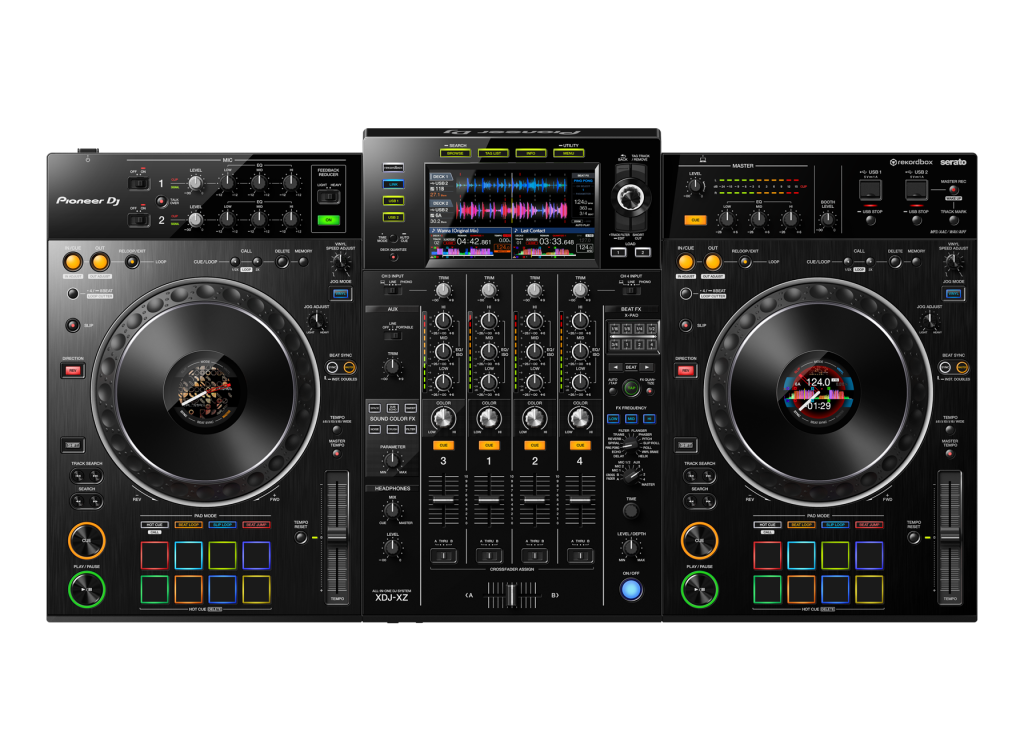The image size is (1024, 752).
Task: Select the USB 1 source button
Action: (x=393, y=200)
